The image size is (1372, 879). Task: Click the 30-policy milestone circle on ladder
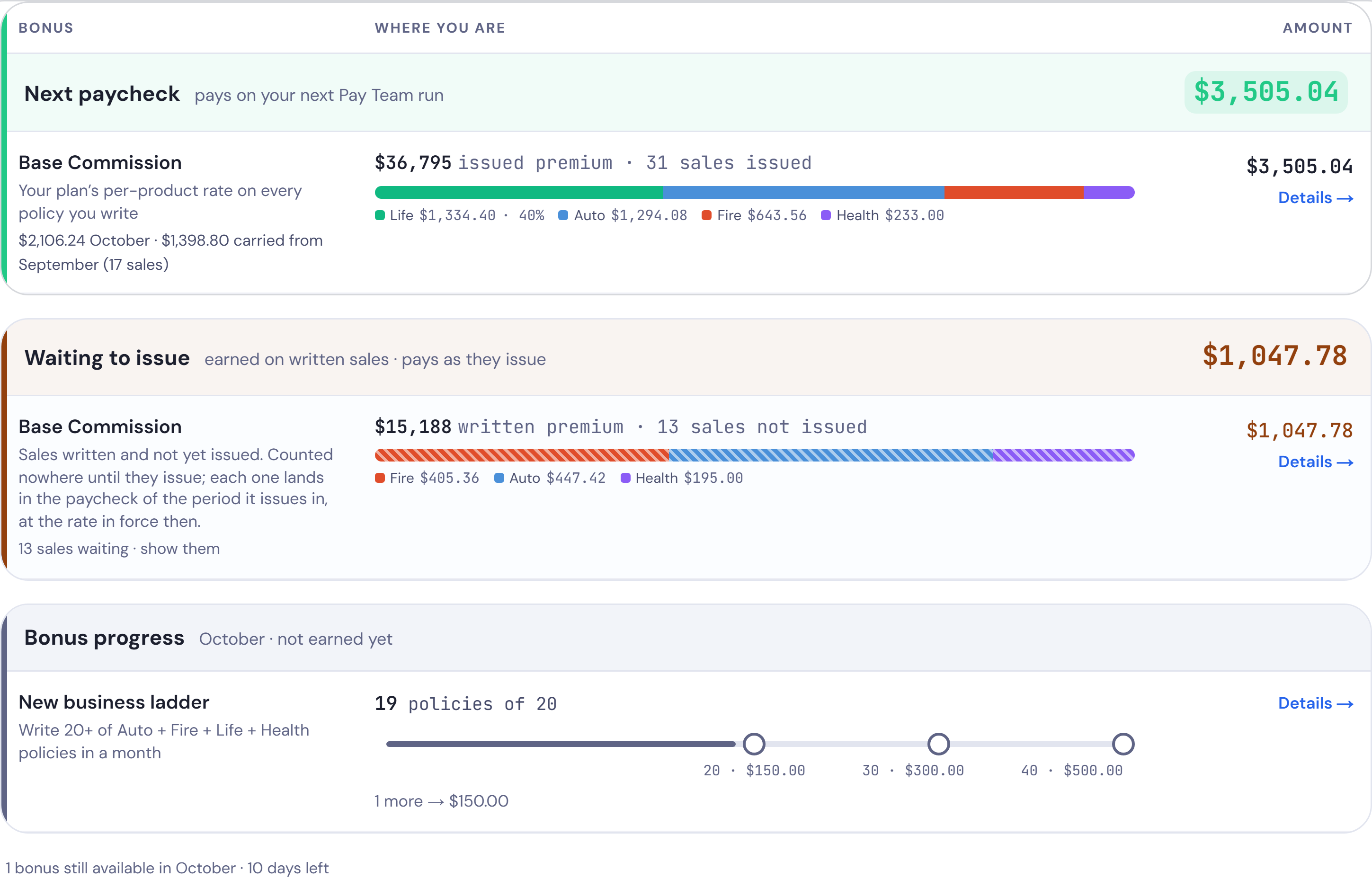938,744
